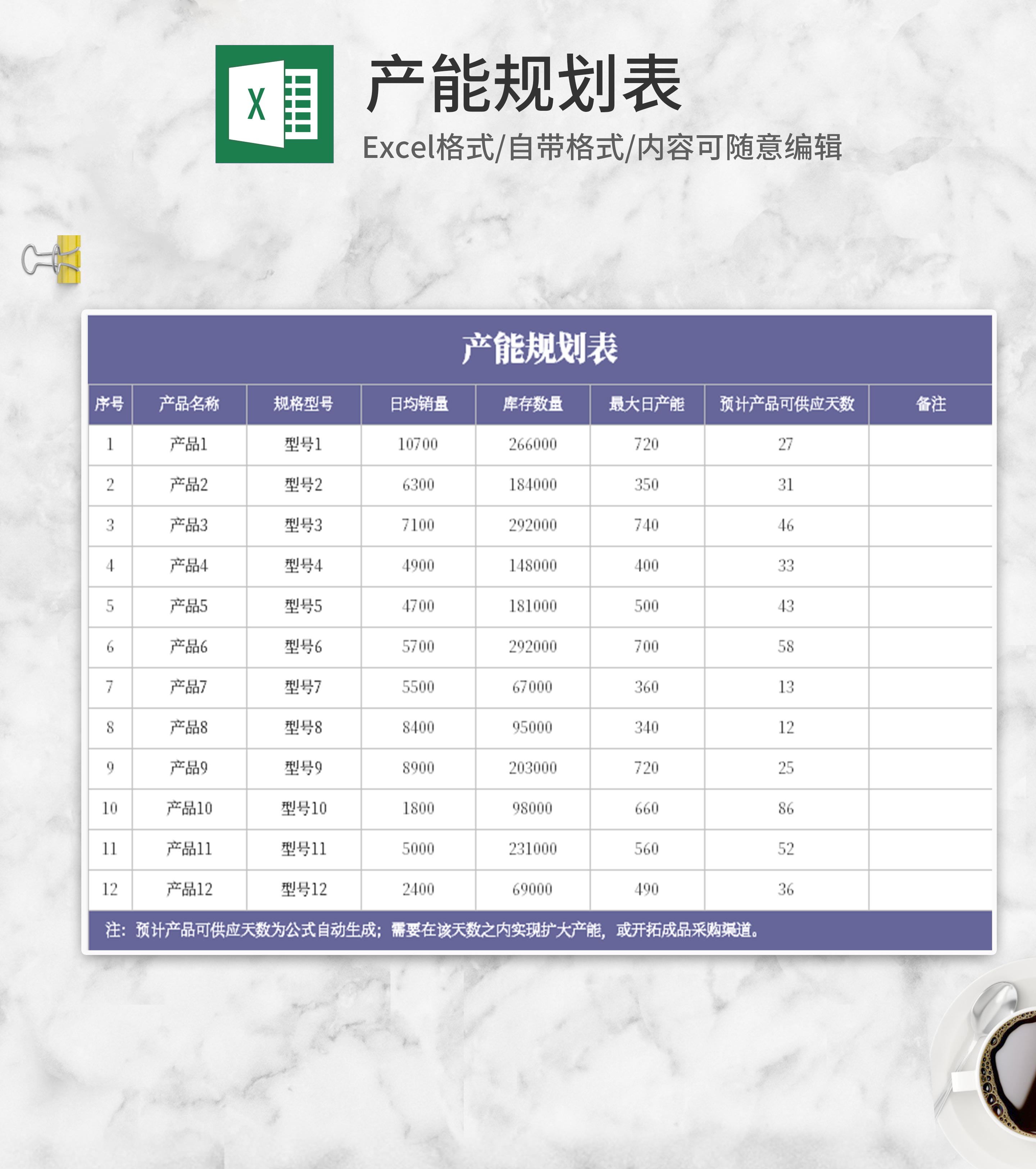The width and height of the screenshot is (1036, 1169).
Task: Select the 规格型号 column header
Action: [x=303, y=404]
